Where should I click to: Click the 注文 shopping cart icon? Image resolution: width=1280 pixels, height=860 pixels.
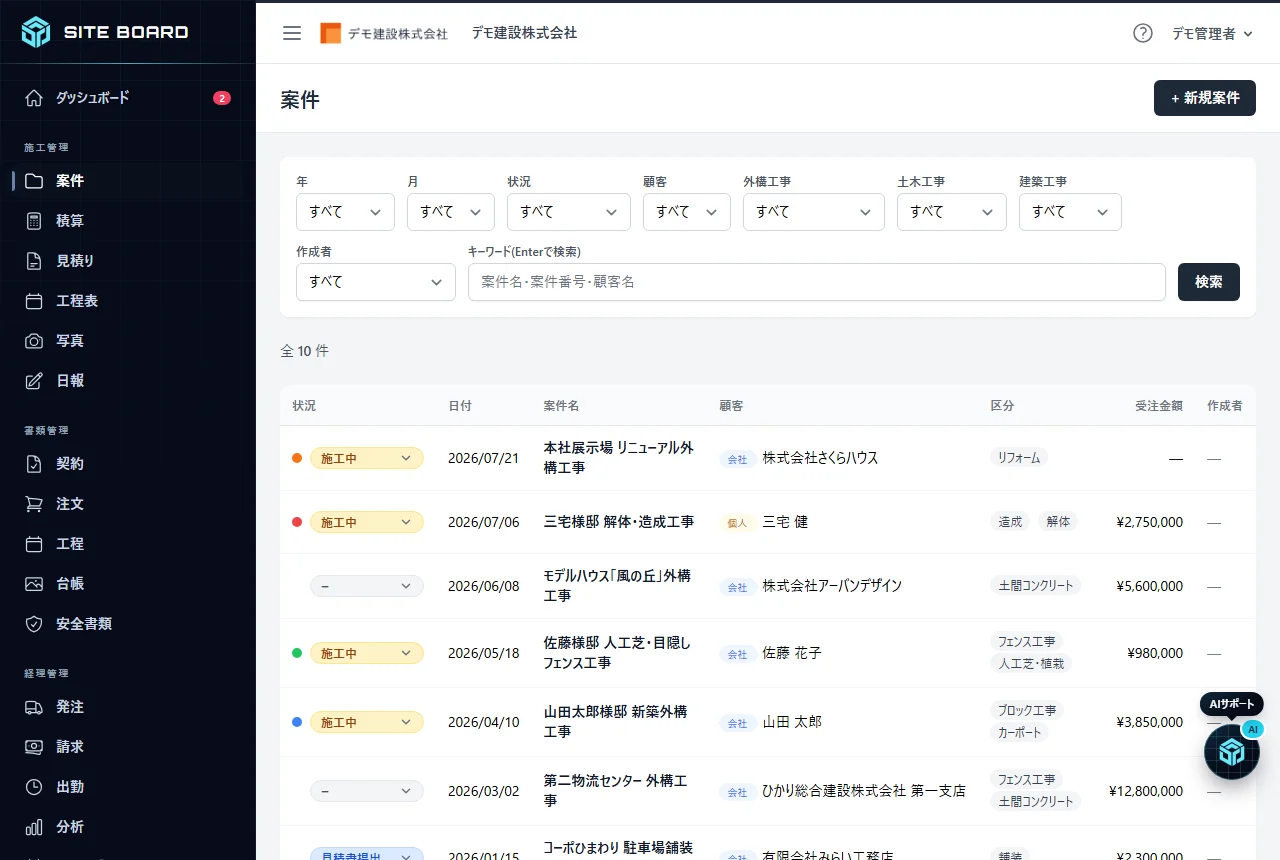34,504
